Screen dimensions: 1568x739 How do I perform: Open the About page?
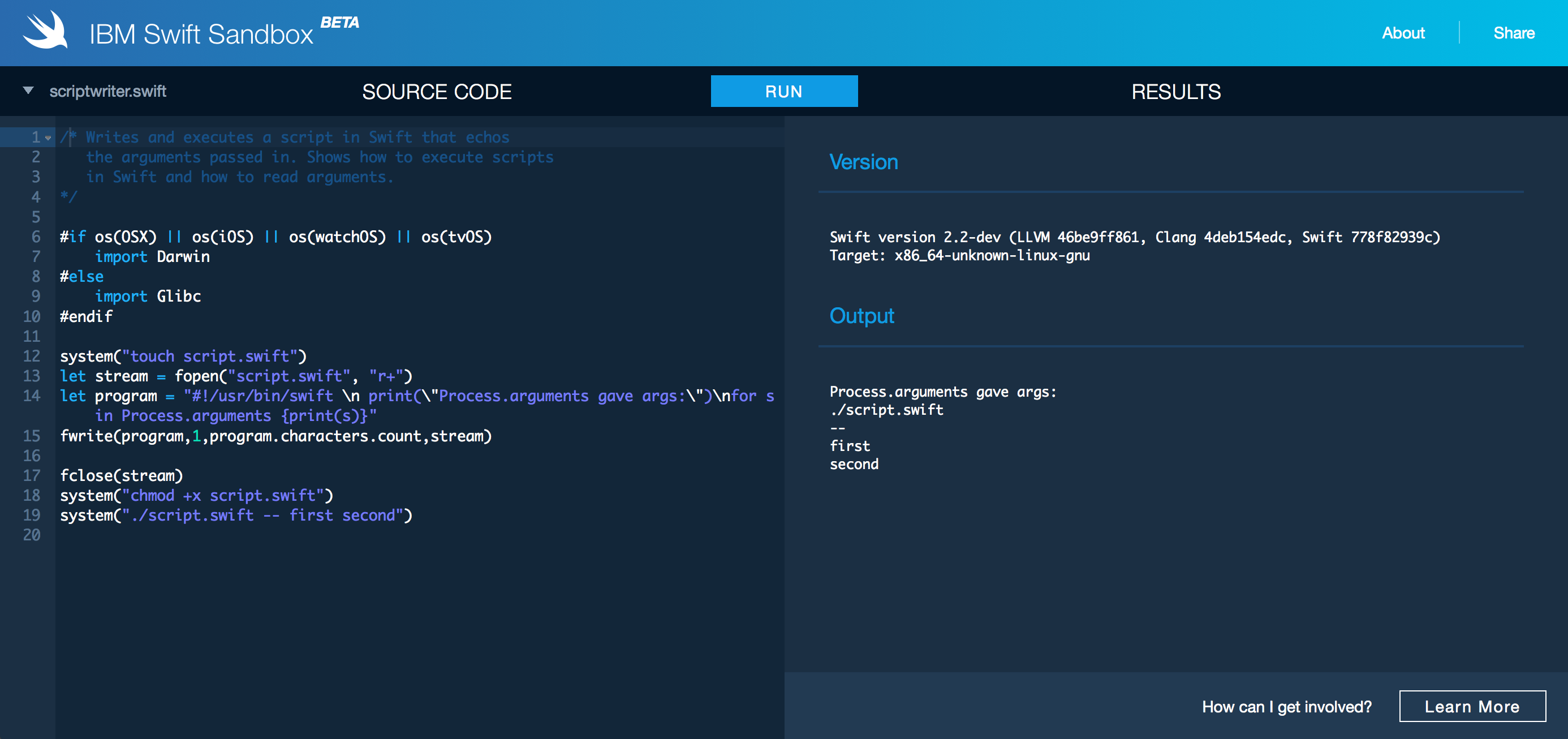pyautogui.click(x=1403, y=33)
